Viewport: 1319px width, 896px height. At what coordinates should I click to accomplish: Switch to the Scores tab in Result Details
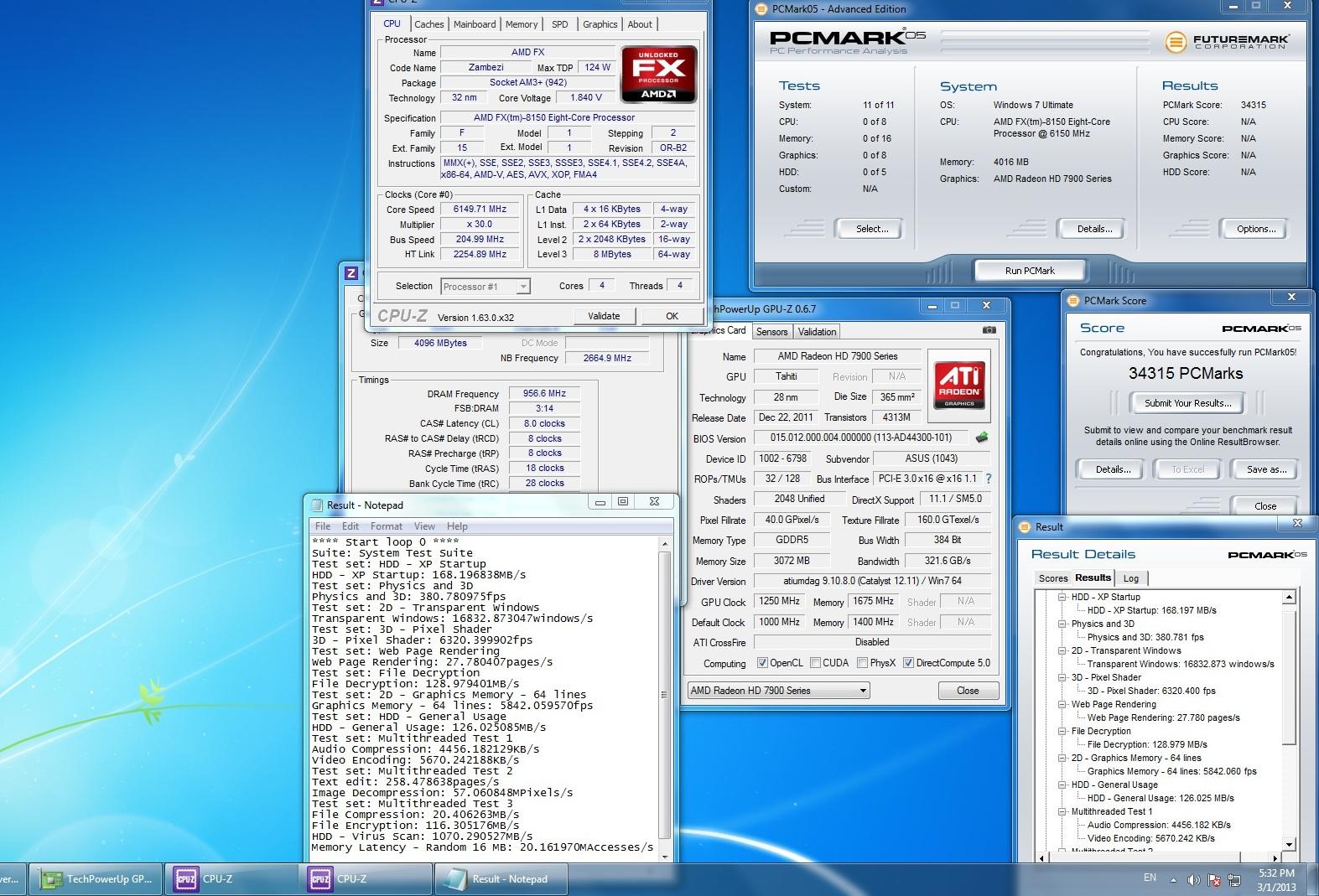coord(1053,578)
